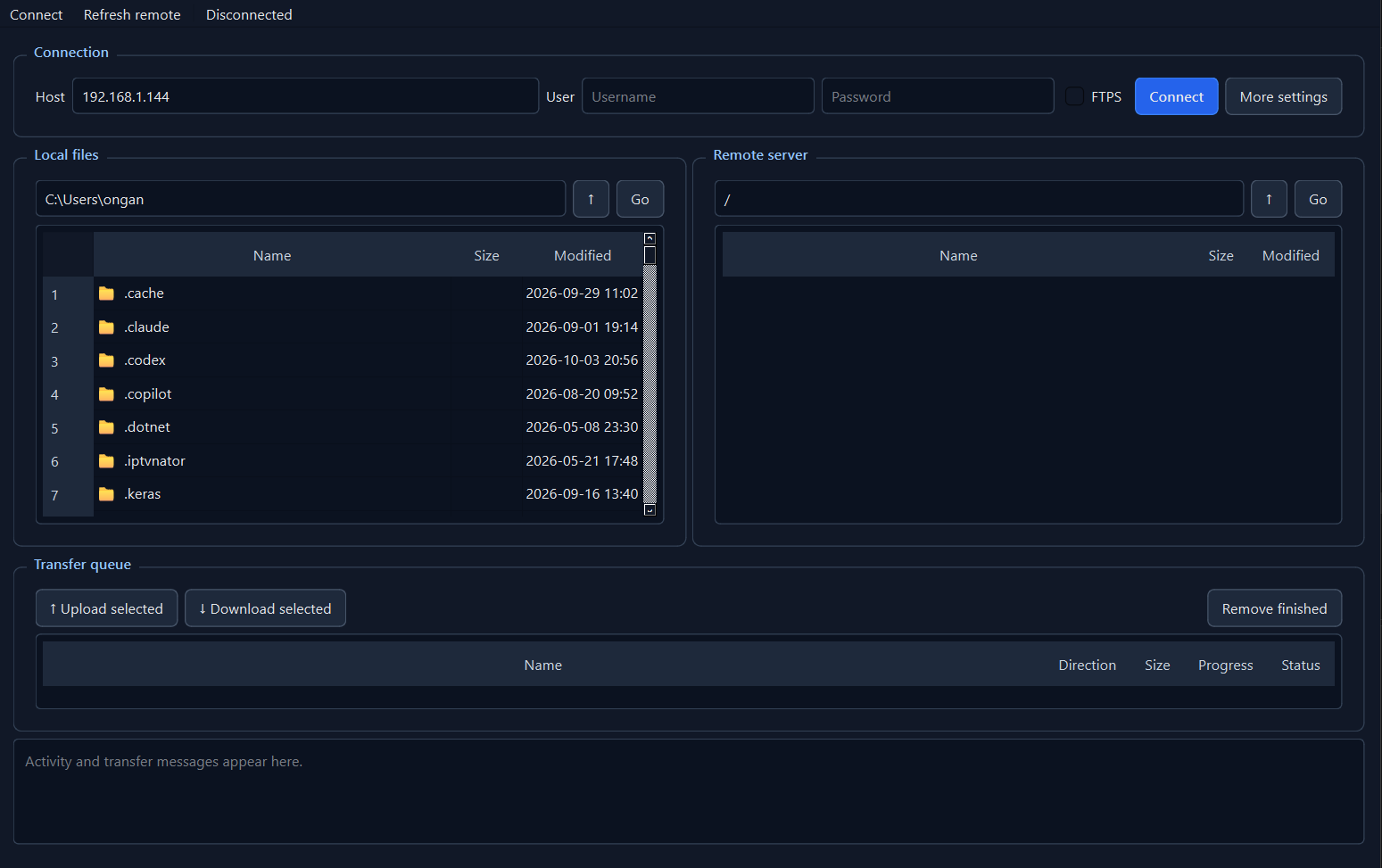Click Upload selected button
1382x868 pixels.
[x=106, y=608]
